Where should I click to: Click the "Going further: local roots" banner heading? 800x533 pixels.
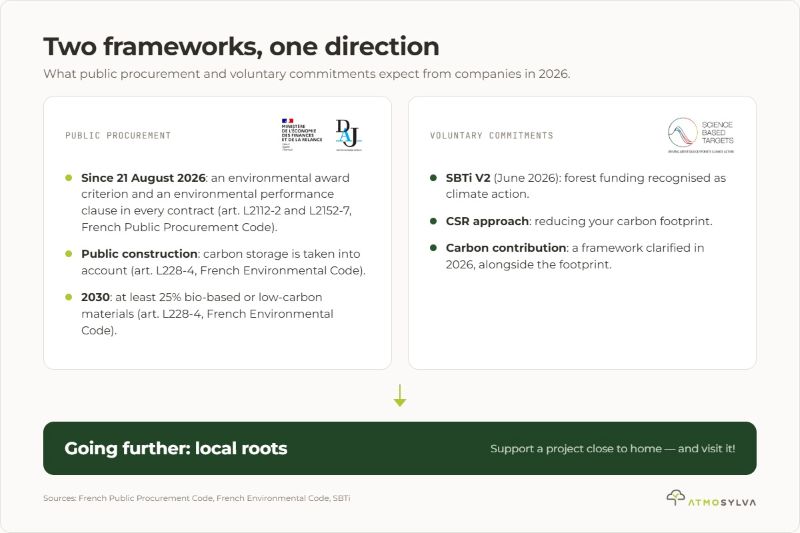coord(176,448)
